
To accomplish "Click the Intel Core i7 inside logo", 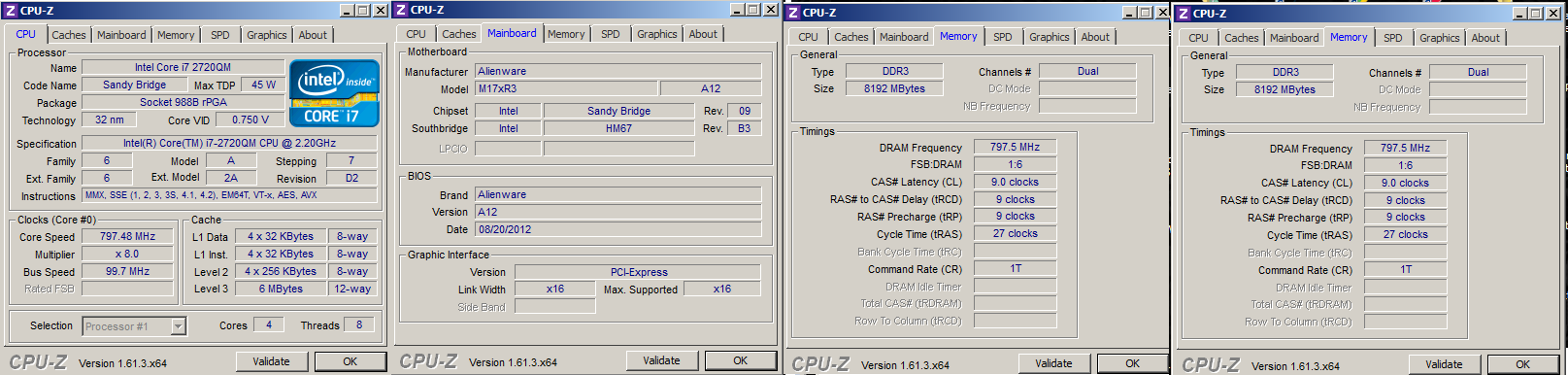I will click(334, 94).
